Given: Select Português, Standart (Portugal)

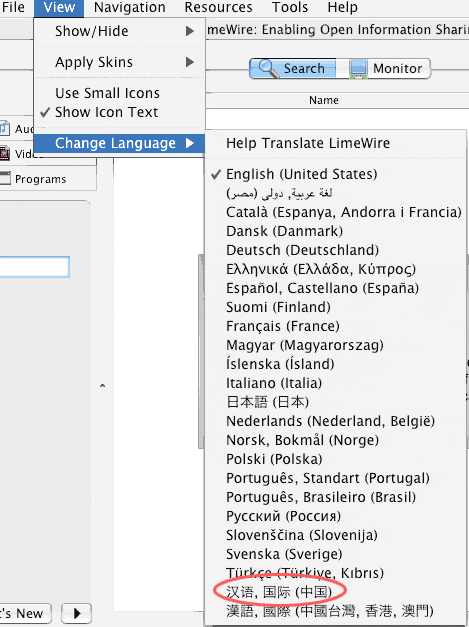Looking at the screenshot, I should click(x=335, y=478).
